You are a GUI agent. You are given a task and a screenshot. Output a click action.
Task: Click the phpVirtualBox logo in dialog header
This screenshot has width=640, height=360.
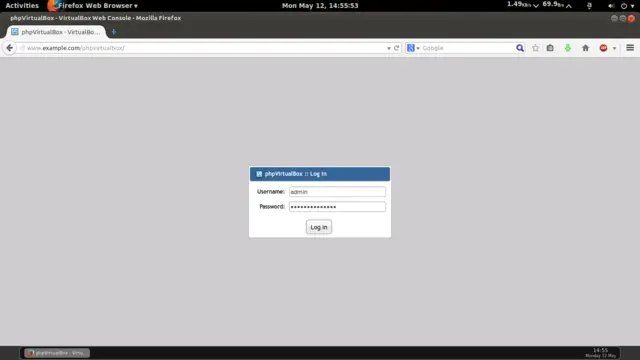tap(259, 174)
